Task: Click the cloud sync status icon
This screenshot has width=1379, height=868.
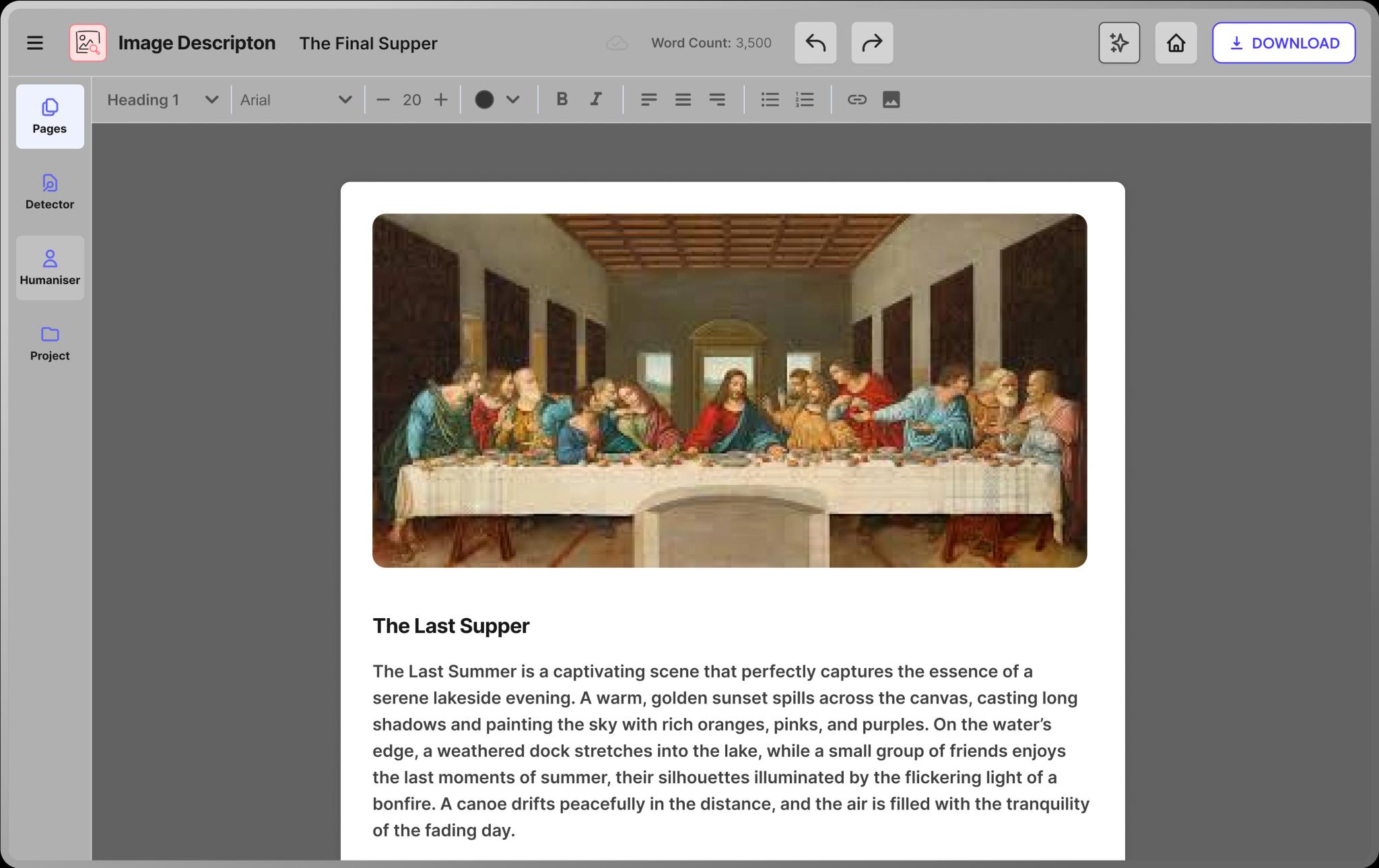Action: [x=616, y=43]
